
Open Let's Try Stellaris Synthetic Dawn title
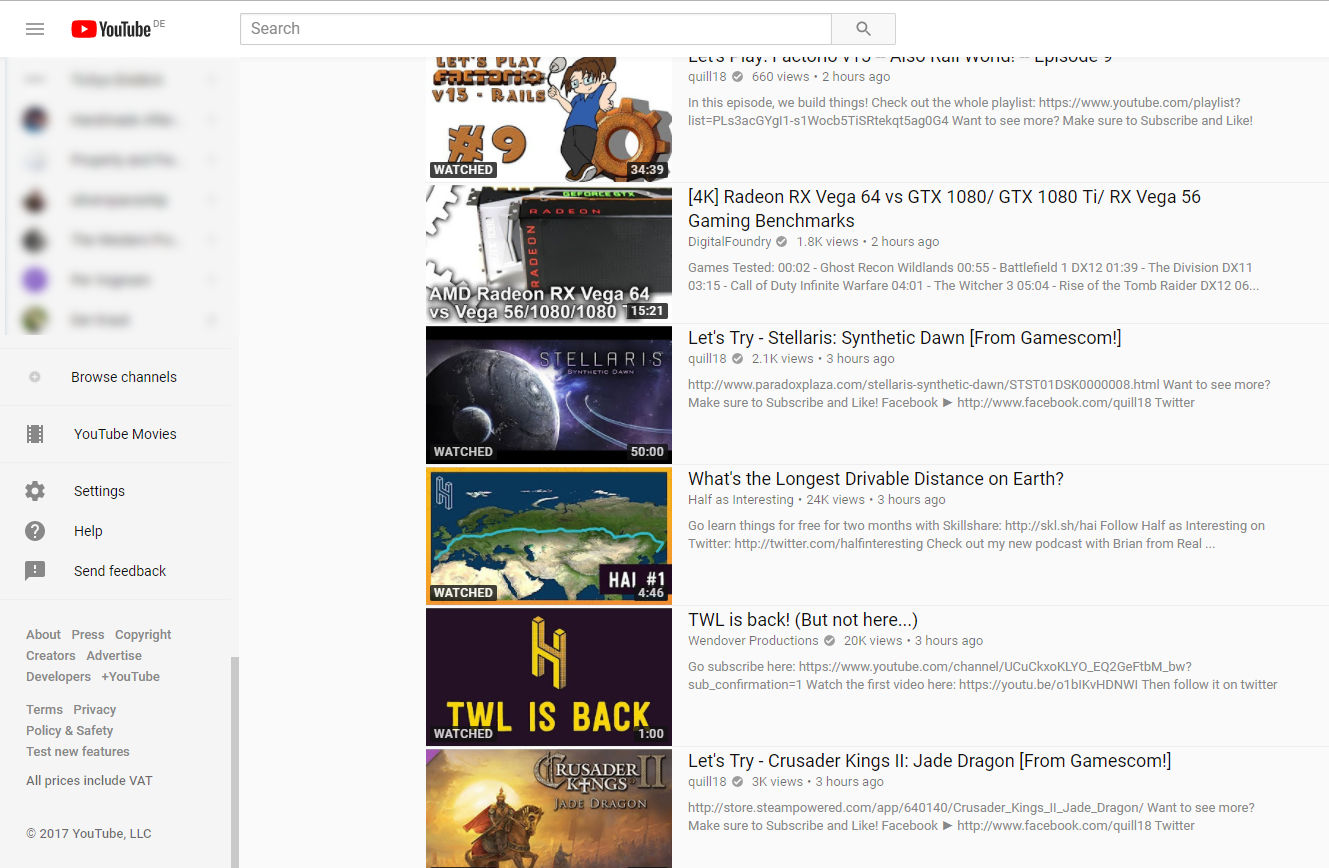tap(905, 338)
